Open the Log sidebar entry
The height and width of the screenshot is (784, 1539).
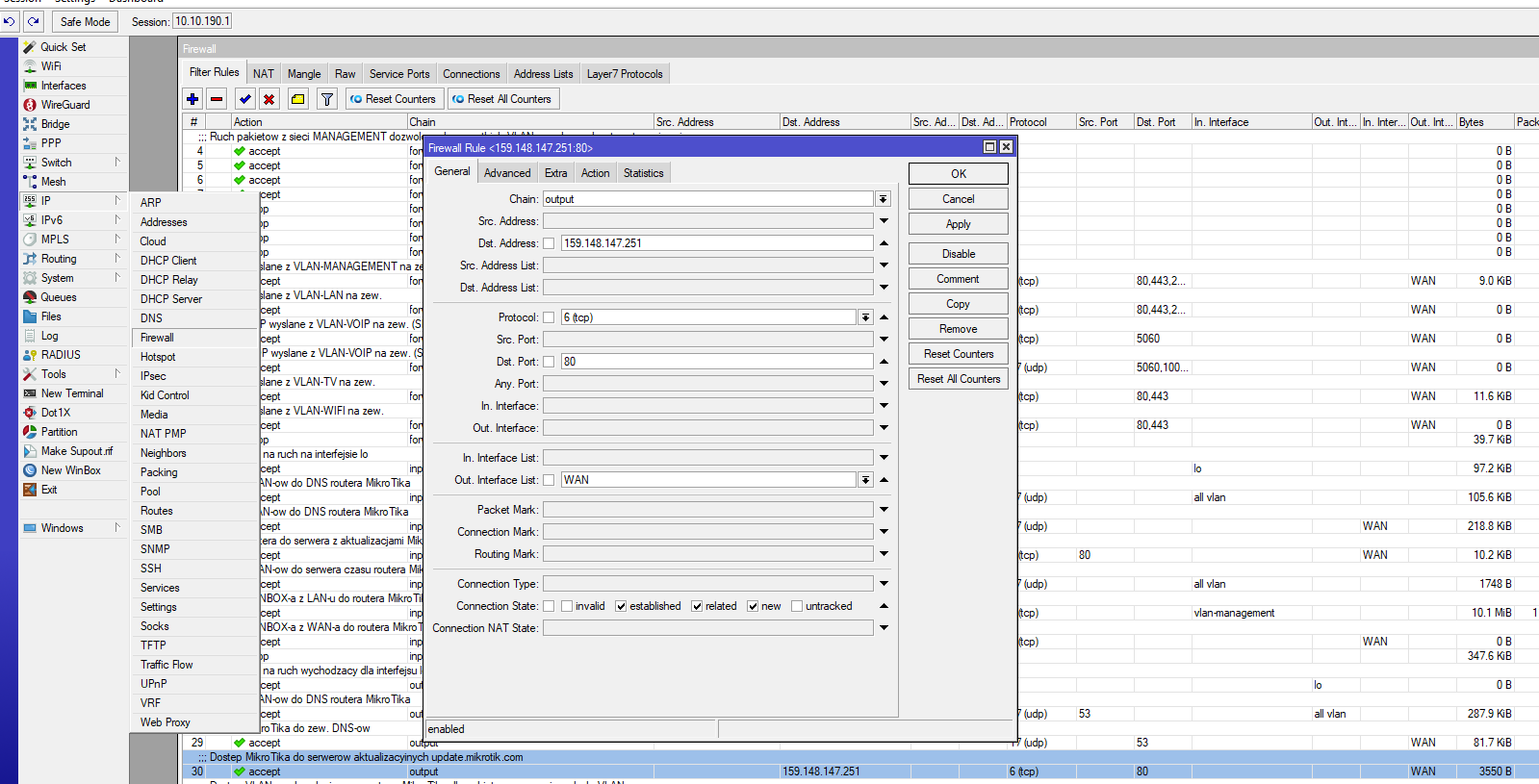pos(50,336)
